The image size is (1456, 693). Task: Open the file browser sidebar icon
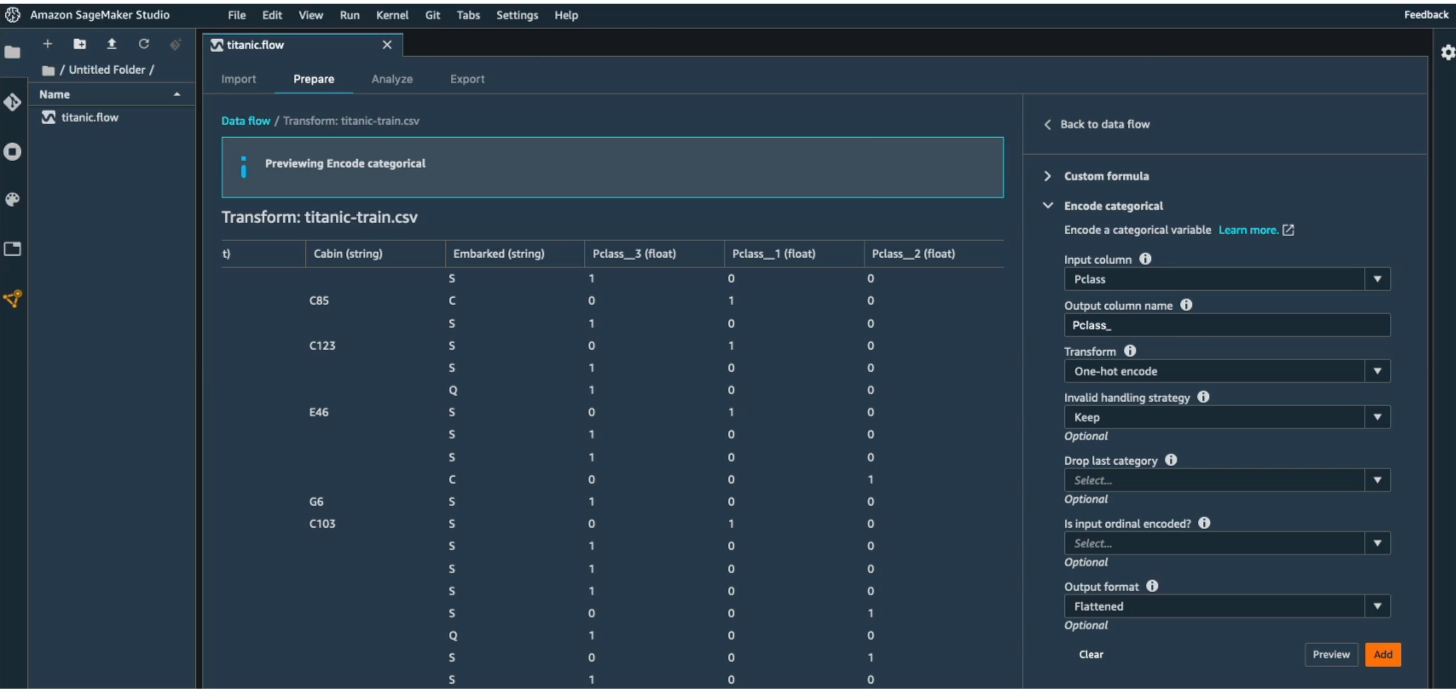(12, 52)
